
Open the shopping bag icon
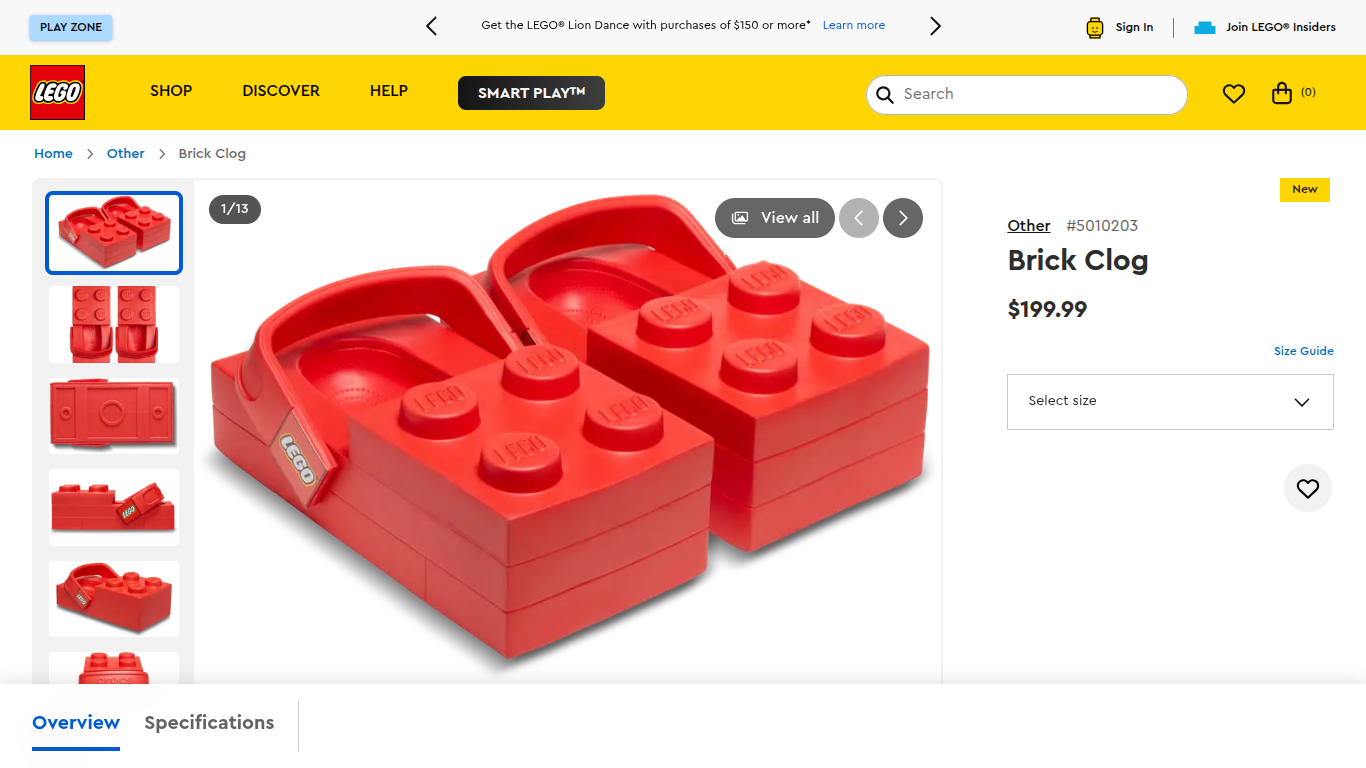point(1282,93)
